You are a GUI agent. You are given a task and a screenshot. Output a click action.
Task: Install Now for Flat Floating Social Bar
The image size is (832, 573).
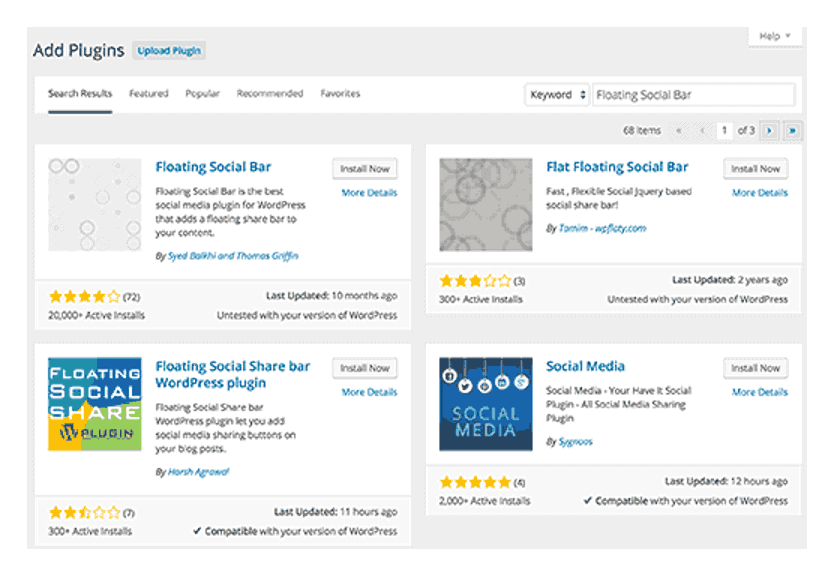pos(756,169)
